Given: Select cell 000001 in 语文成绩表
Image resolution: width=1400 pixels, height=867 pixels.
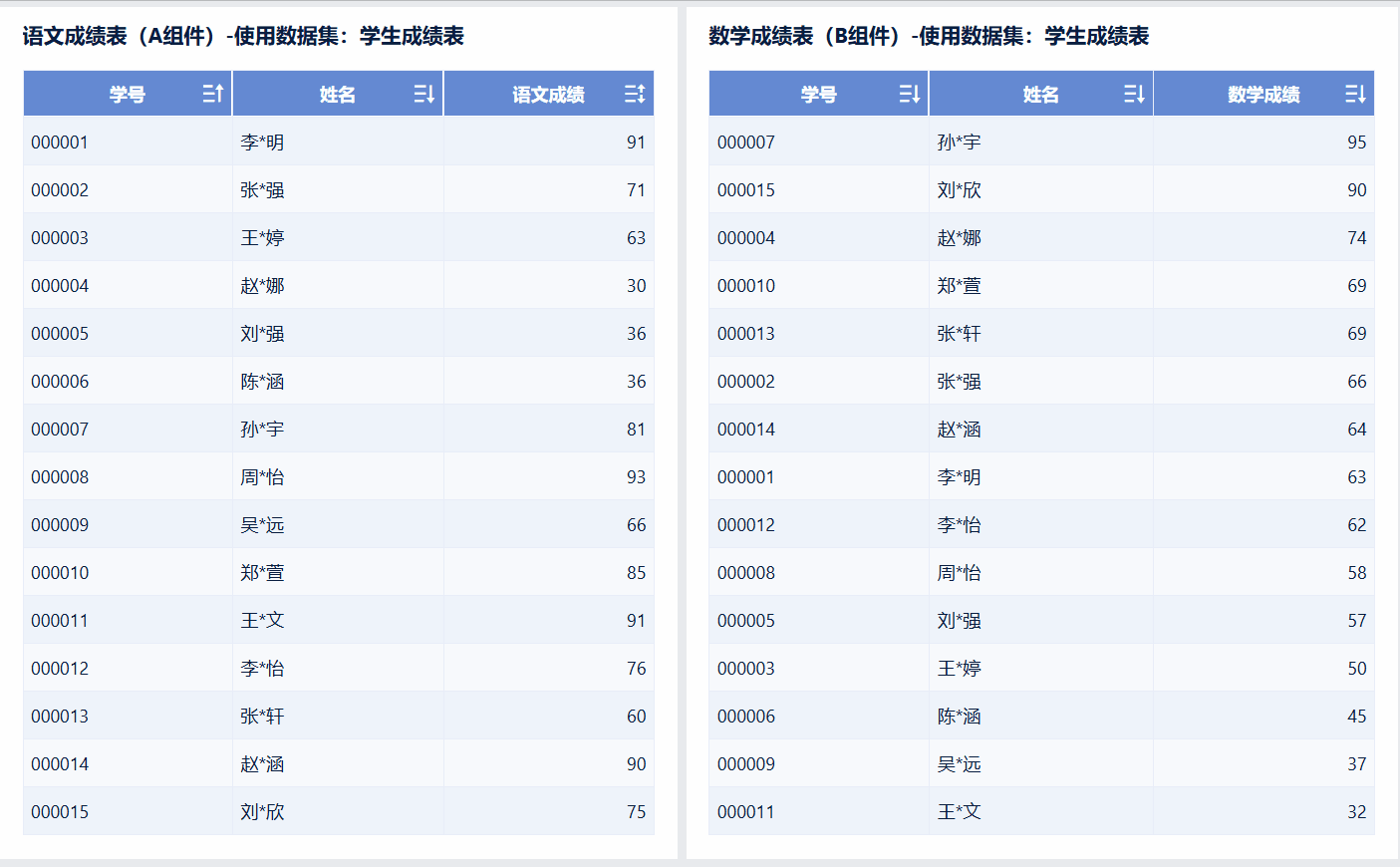Looking at the screenshot, I should coord(128,143).
